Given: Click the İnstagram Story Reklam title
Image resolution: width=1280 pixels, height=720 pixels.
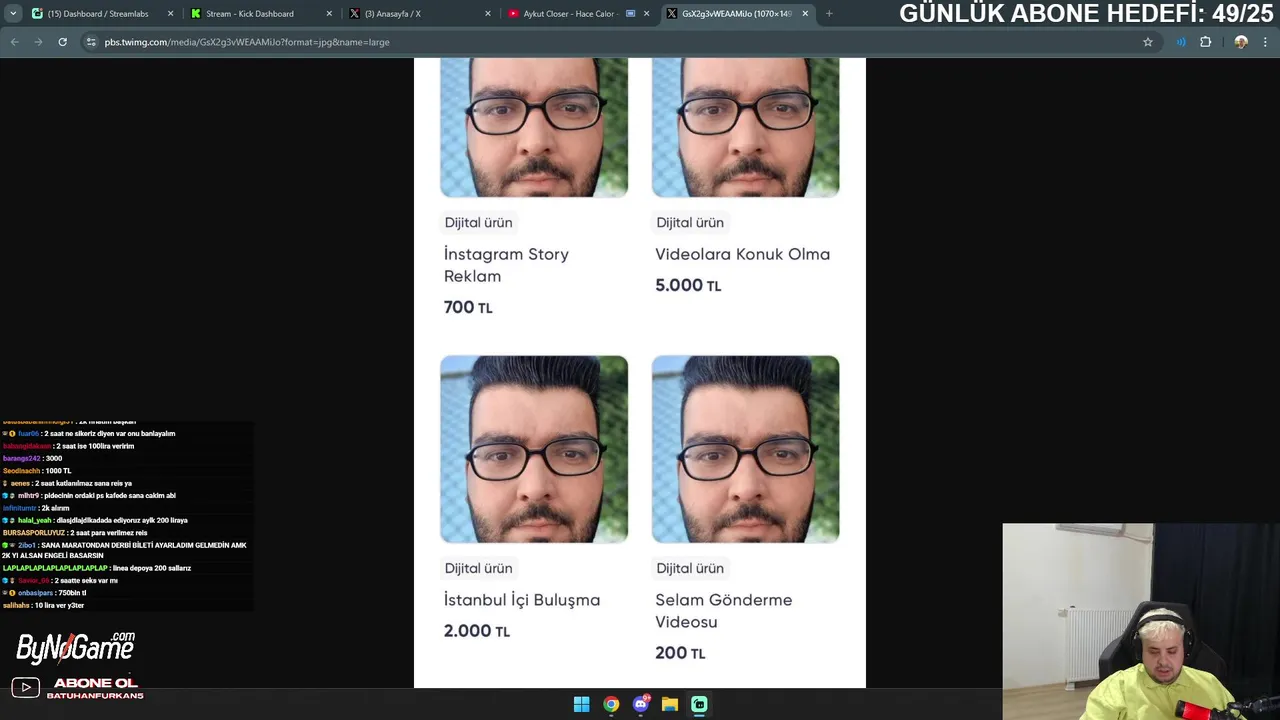Looking at the screenshot, I should pyautogui.click(x=506, y=265).
